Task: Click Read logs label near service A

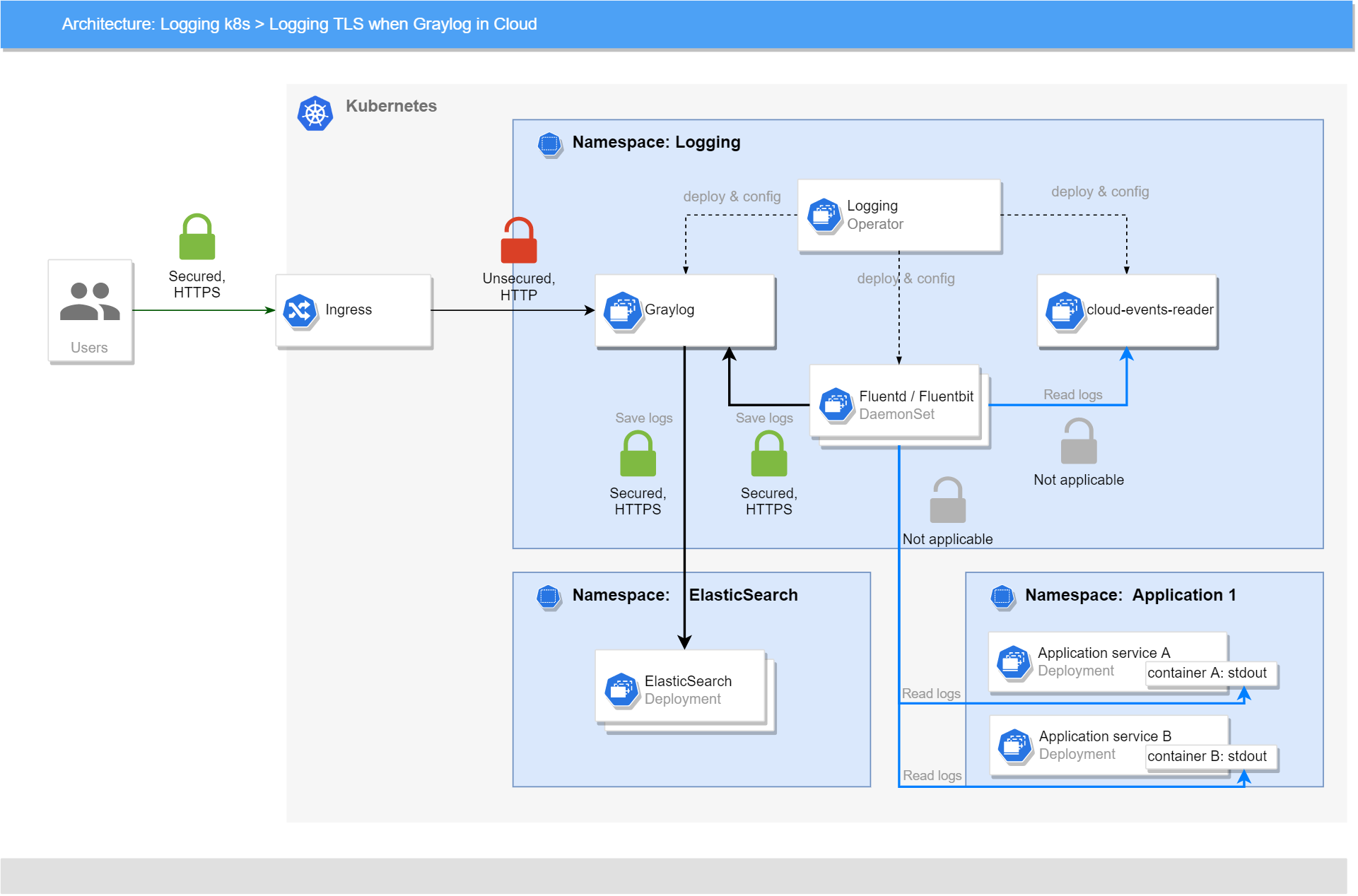Action: 931,694
